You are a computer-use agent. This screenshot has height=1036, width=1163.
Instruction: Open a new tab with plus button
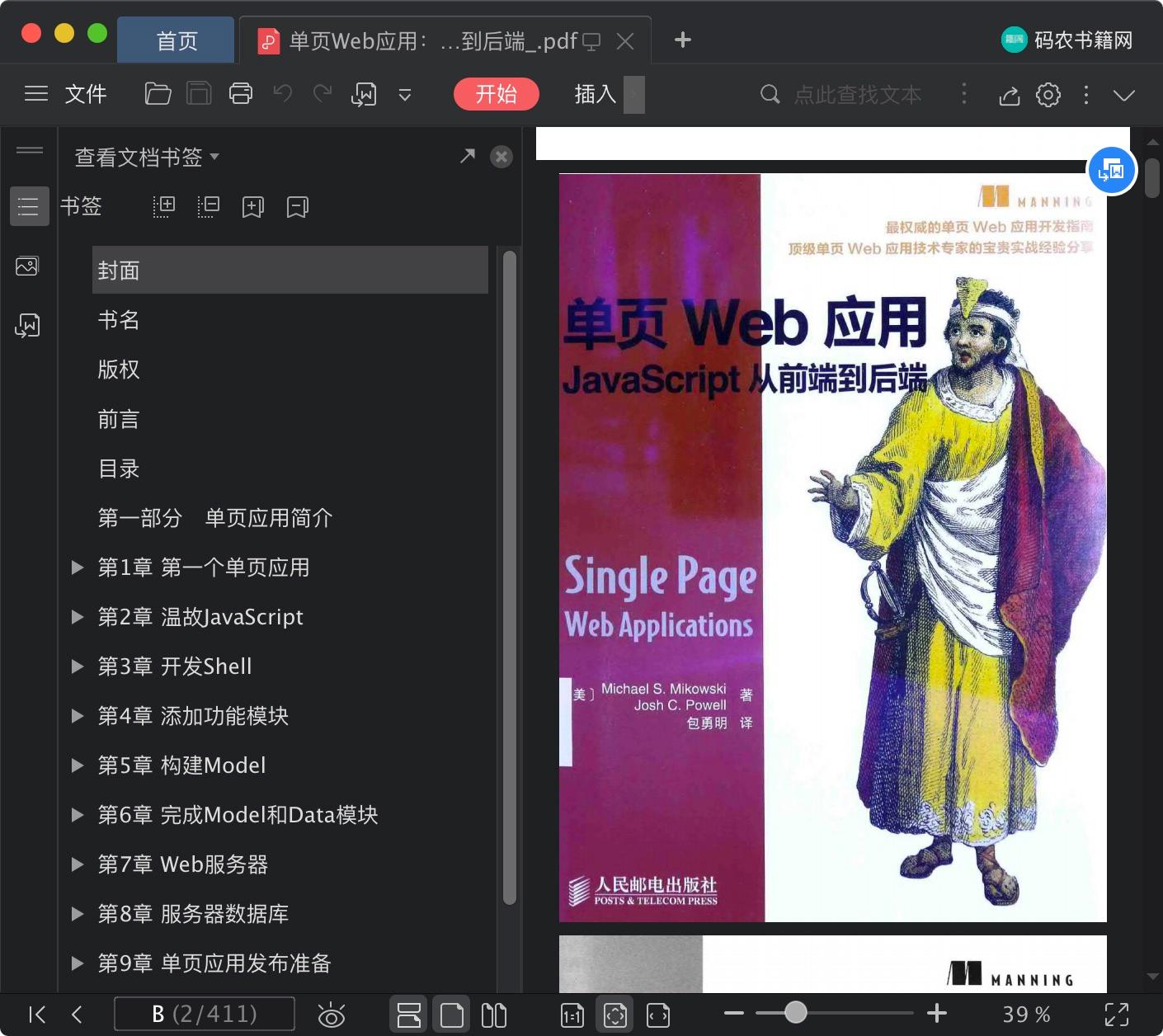click(x=682, y=40)
